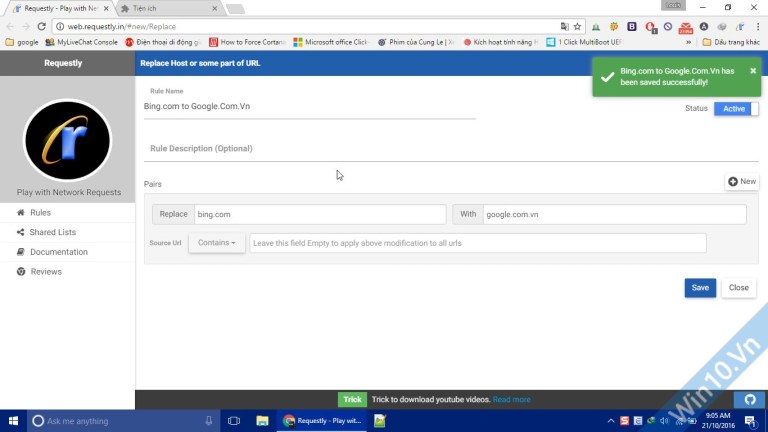Bookmark page with star icon
768x432 pixels.
[577, 26]
